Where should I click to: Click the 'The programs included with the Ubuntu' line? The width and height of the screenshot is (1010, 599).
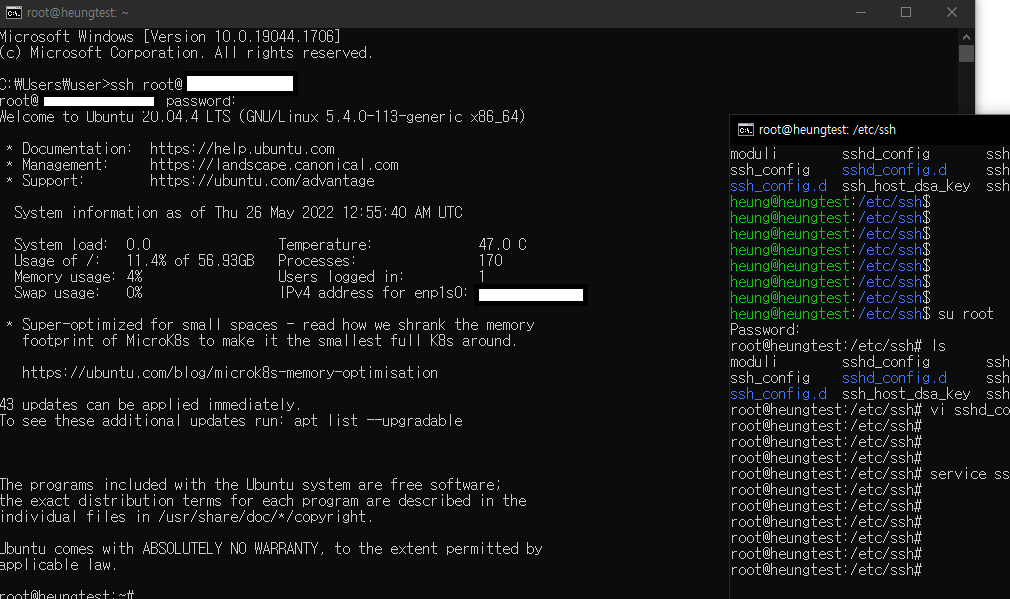click(x=251, y=485)
